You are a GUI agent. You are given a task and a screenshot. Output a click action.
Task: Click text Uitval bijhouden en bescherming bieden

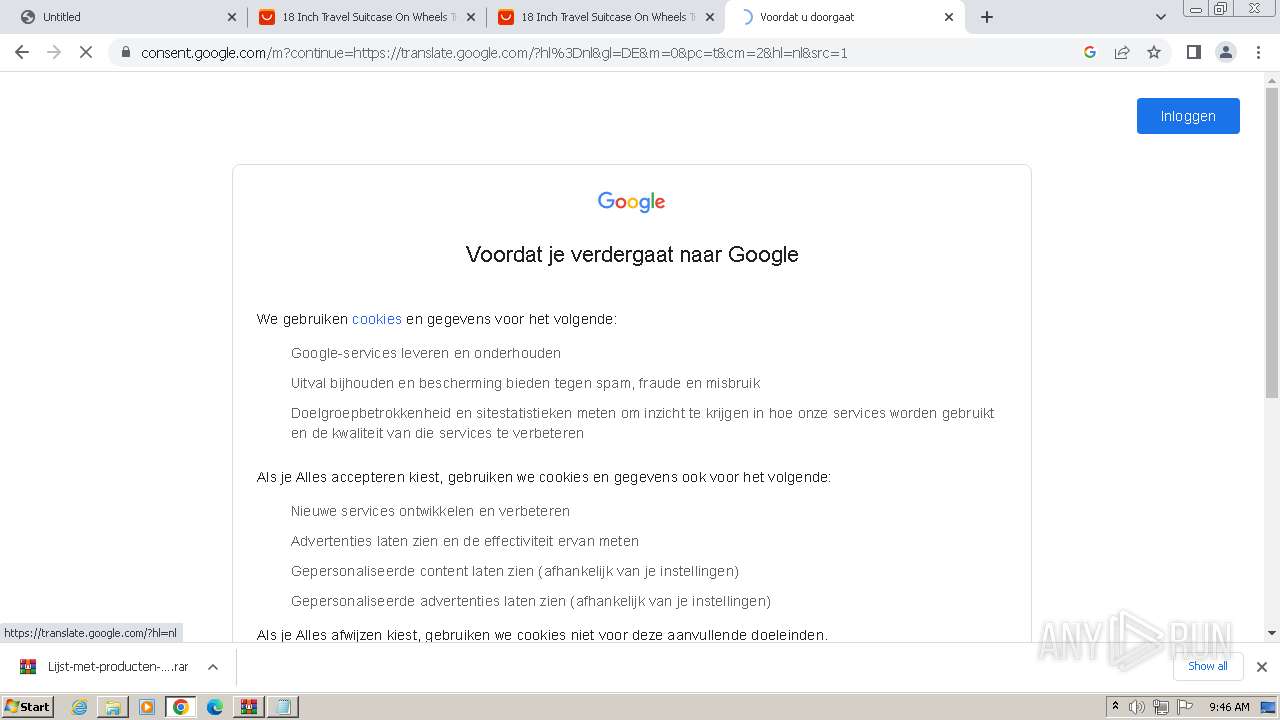click(526, 383)
